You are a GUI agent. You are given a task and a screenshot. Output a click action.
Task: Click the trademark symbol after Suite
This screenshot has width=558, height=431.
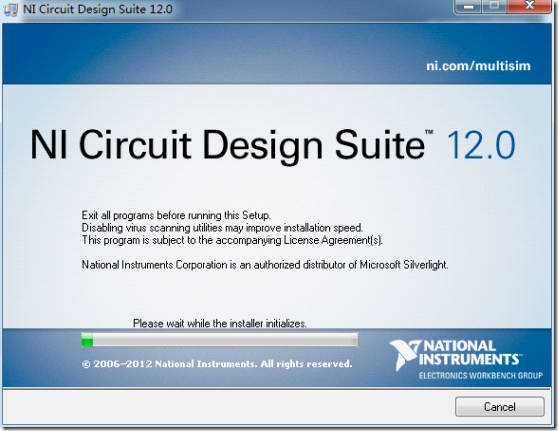429,132
